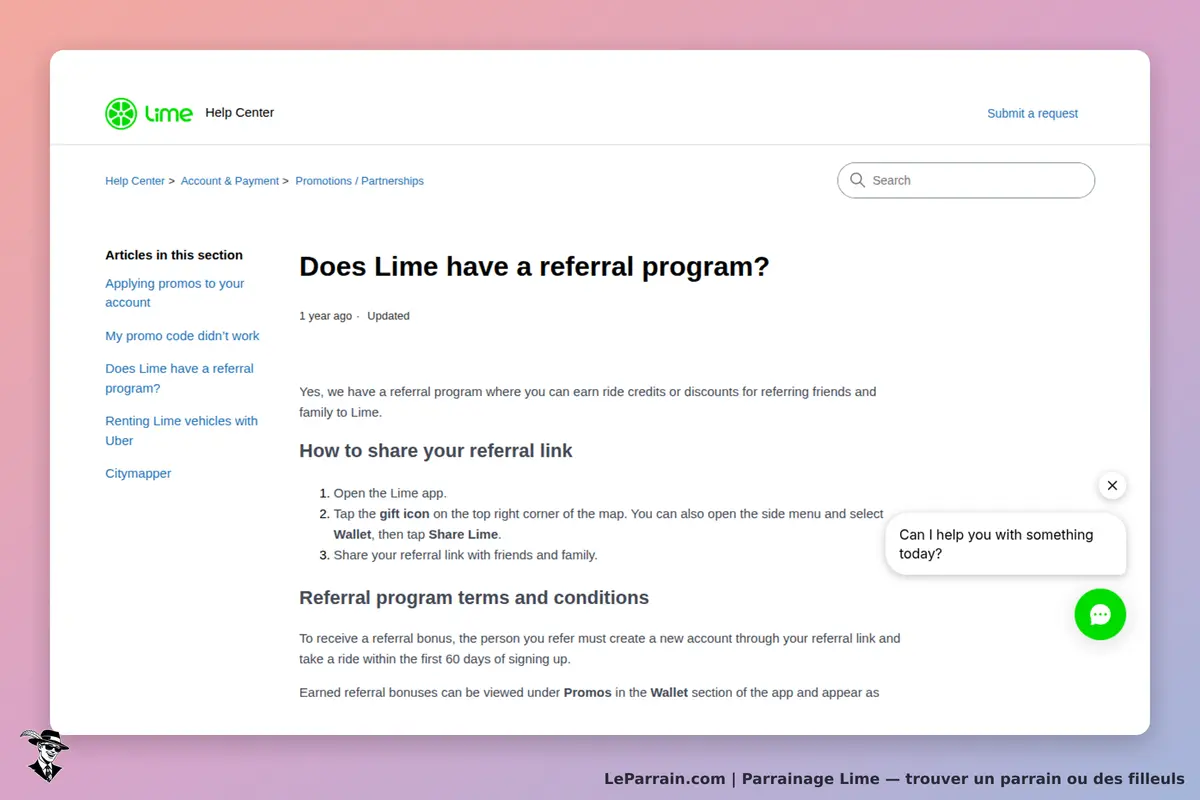Click the Help Center header text
Image resolution: width=1200 pixels, height=800 pixels.
coord(239,112)
